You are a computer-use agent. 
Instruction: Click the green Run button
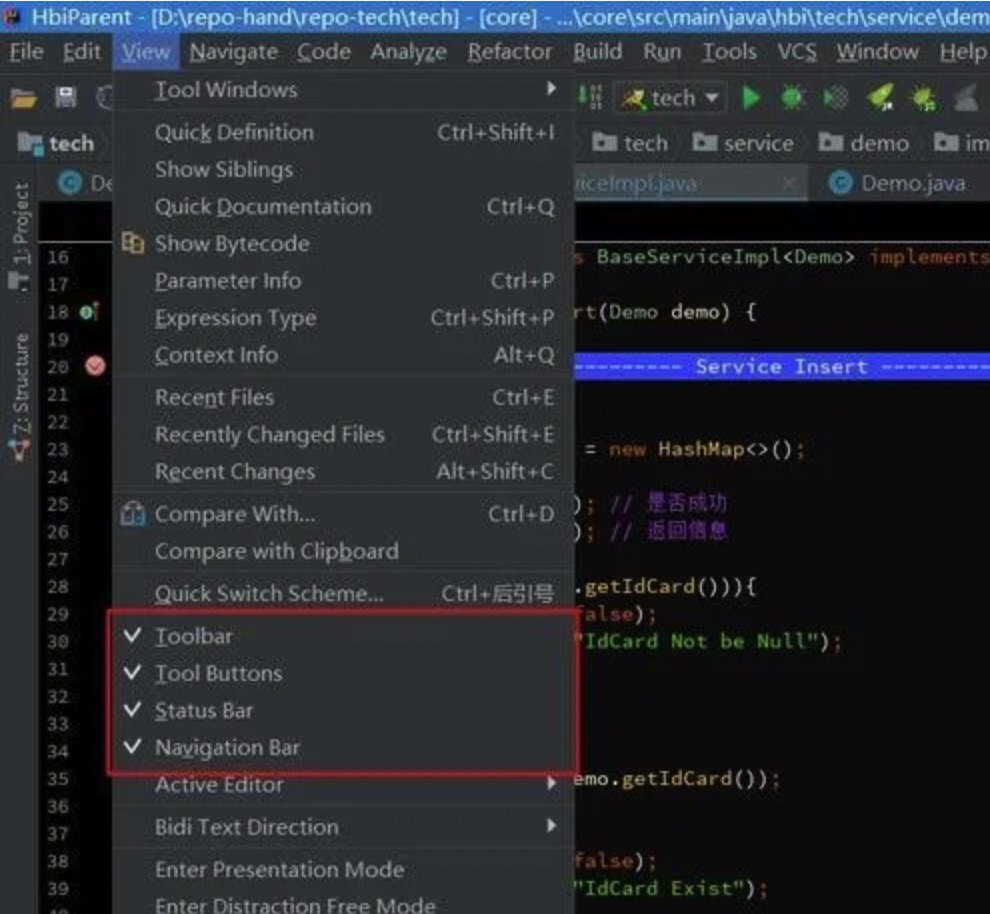751,98
